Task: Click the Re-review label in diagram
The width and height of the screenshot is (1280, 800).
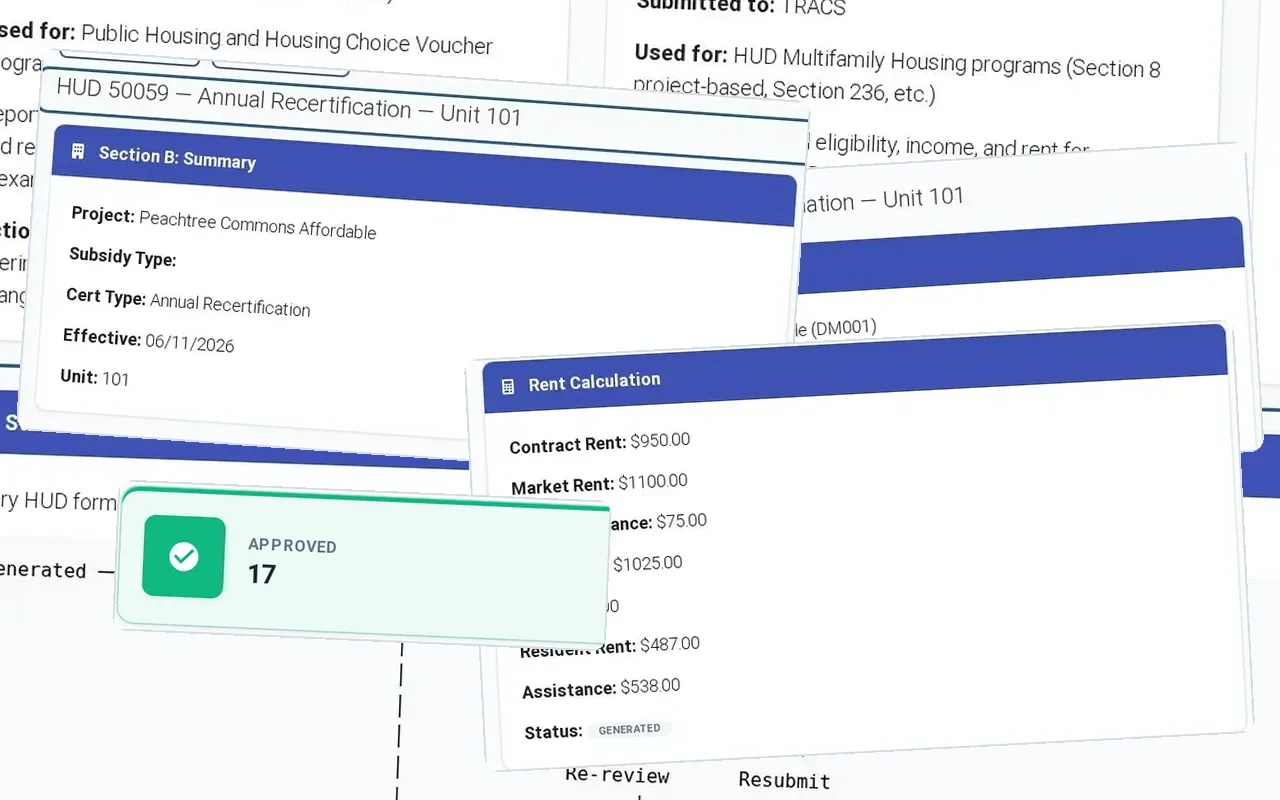Action: [x=617, y=775]
